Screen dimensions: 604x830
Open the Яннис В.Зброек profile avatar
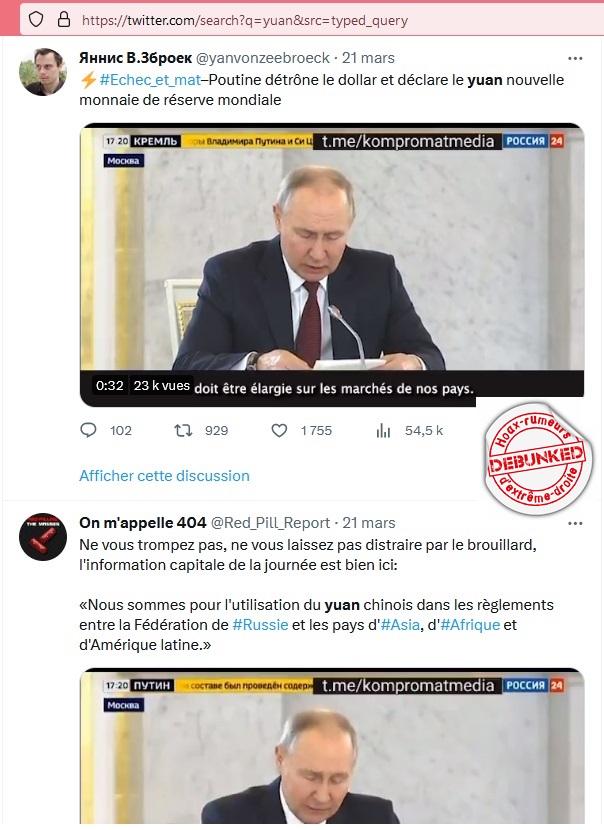click(43, 72)
